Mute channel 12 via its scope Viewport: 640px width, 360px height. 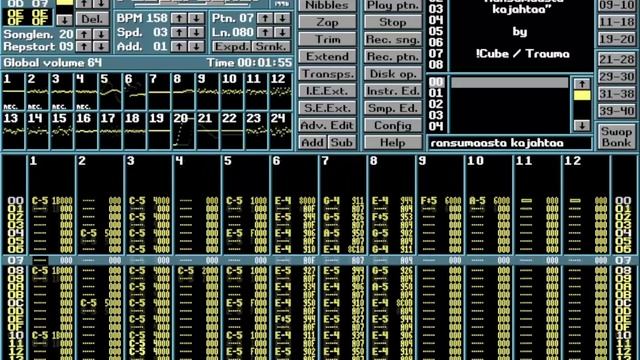280,92
